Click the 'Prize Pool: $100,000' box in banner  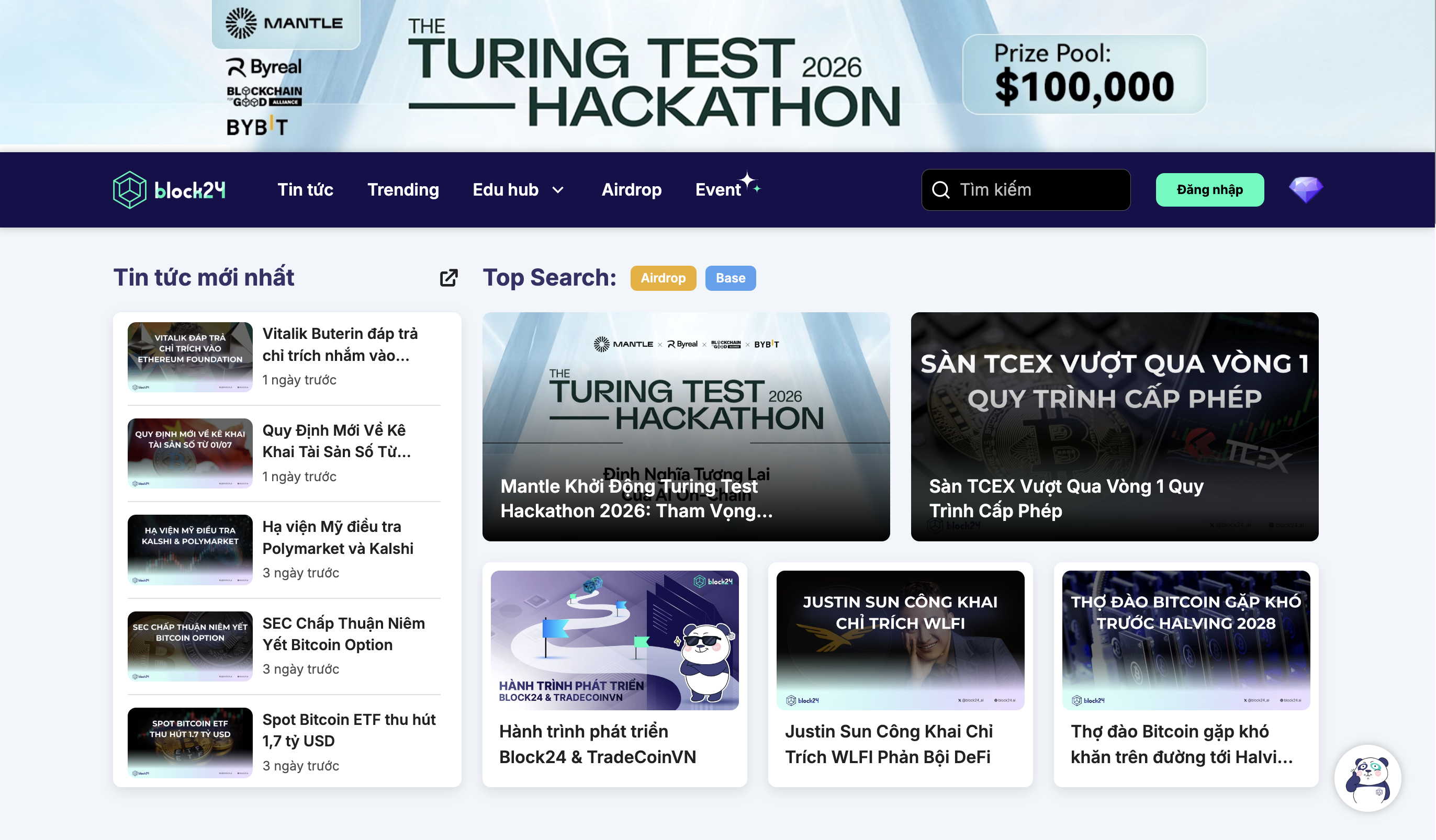click(1084, 75)
